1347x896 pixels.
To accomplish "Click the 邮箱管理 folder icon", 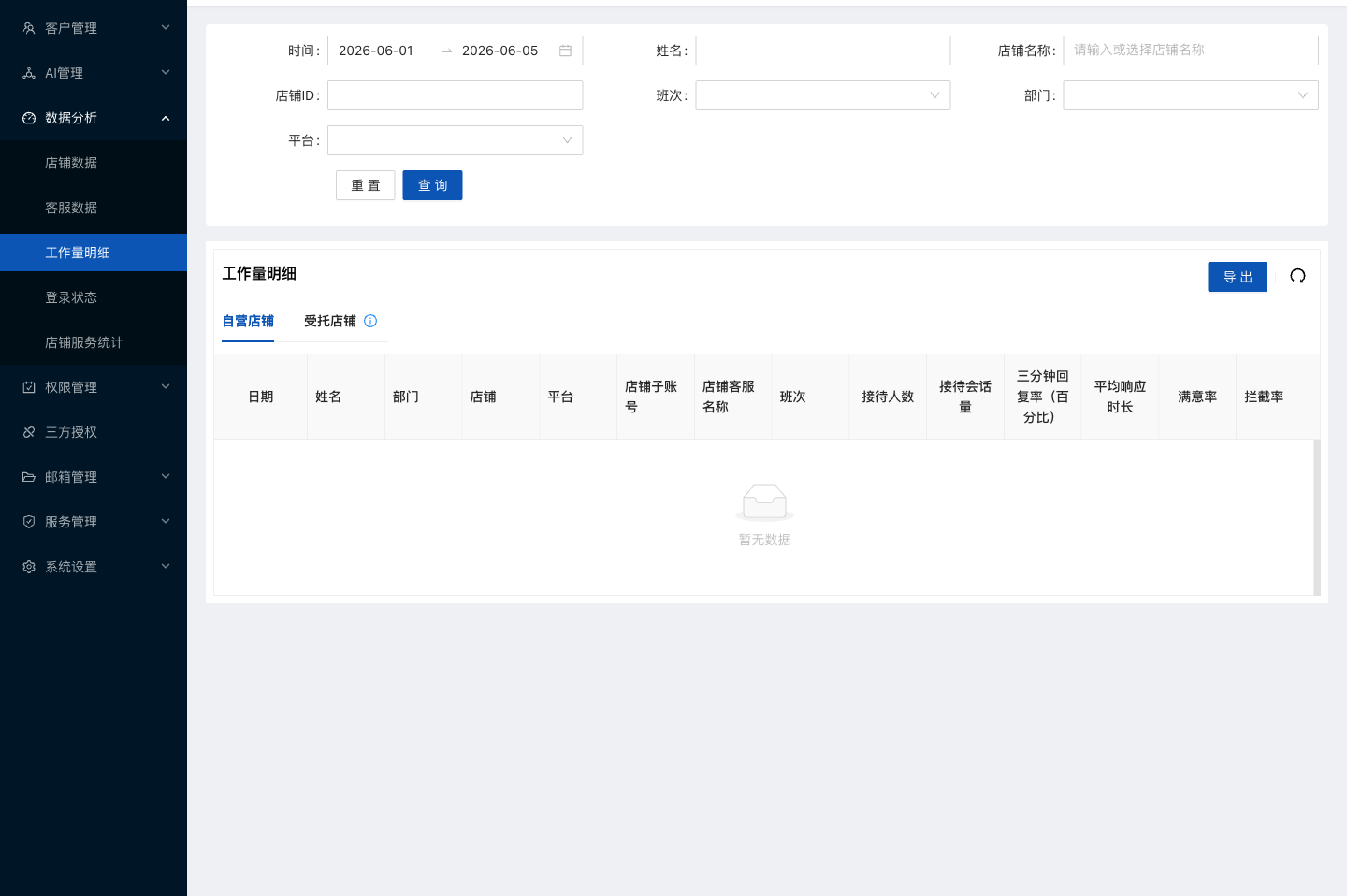I will tap(29, 477).
